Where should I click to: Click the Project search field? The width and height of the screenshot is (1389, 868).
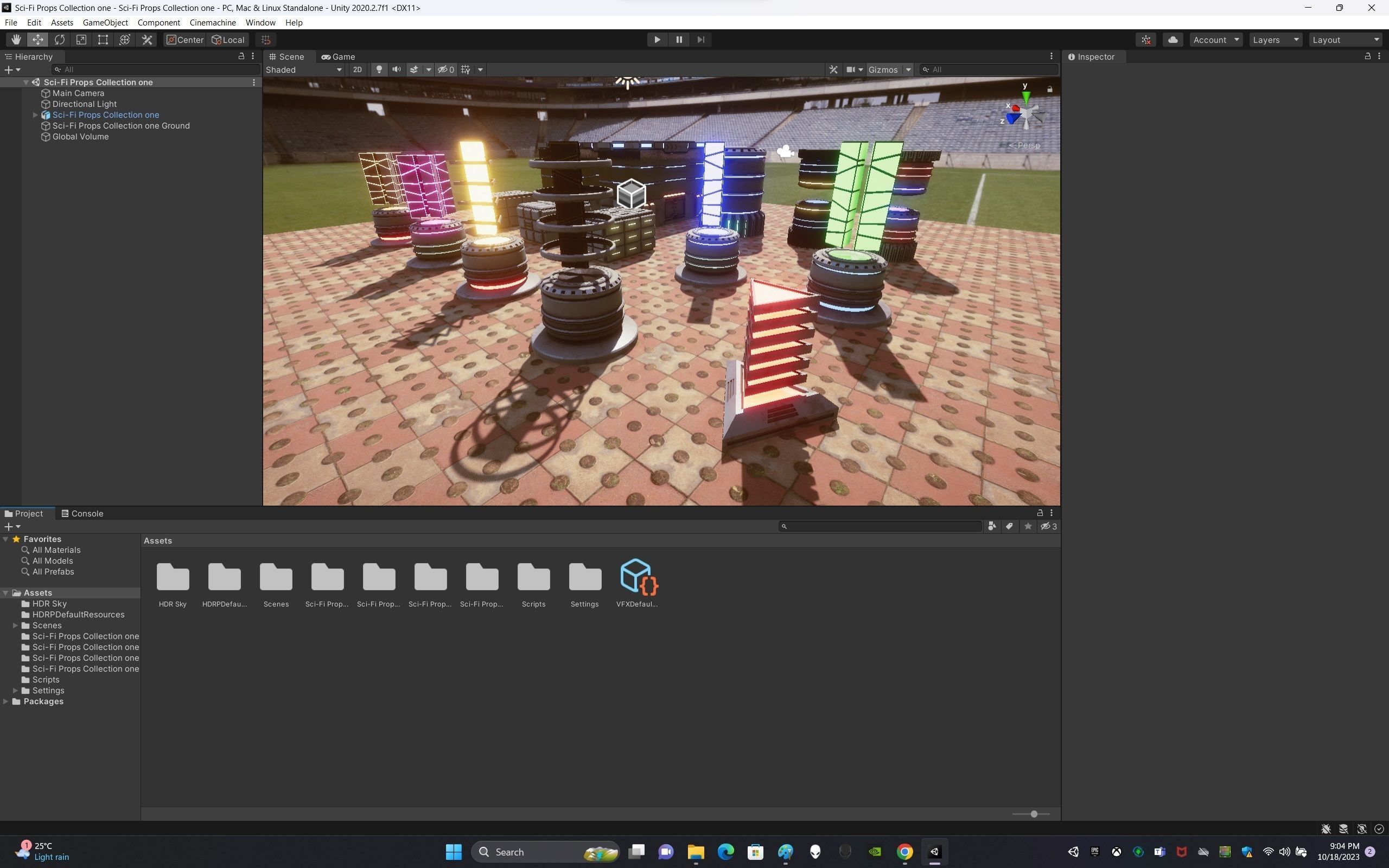click(881, 526)
